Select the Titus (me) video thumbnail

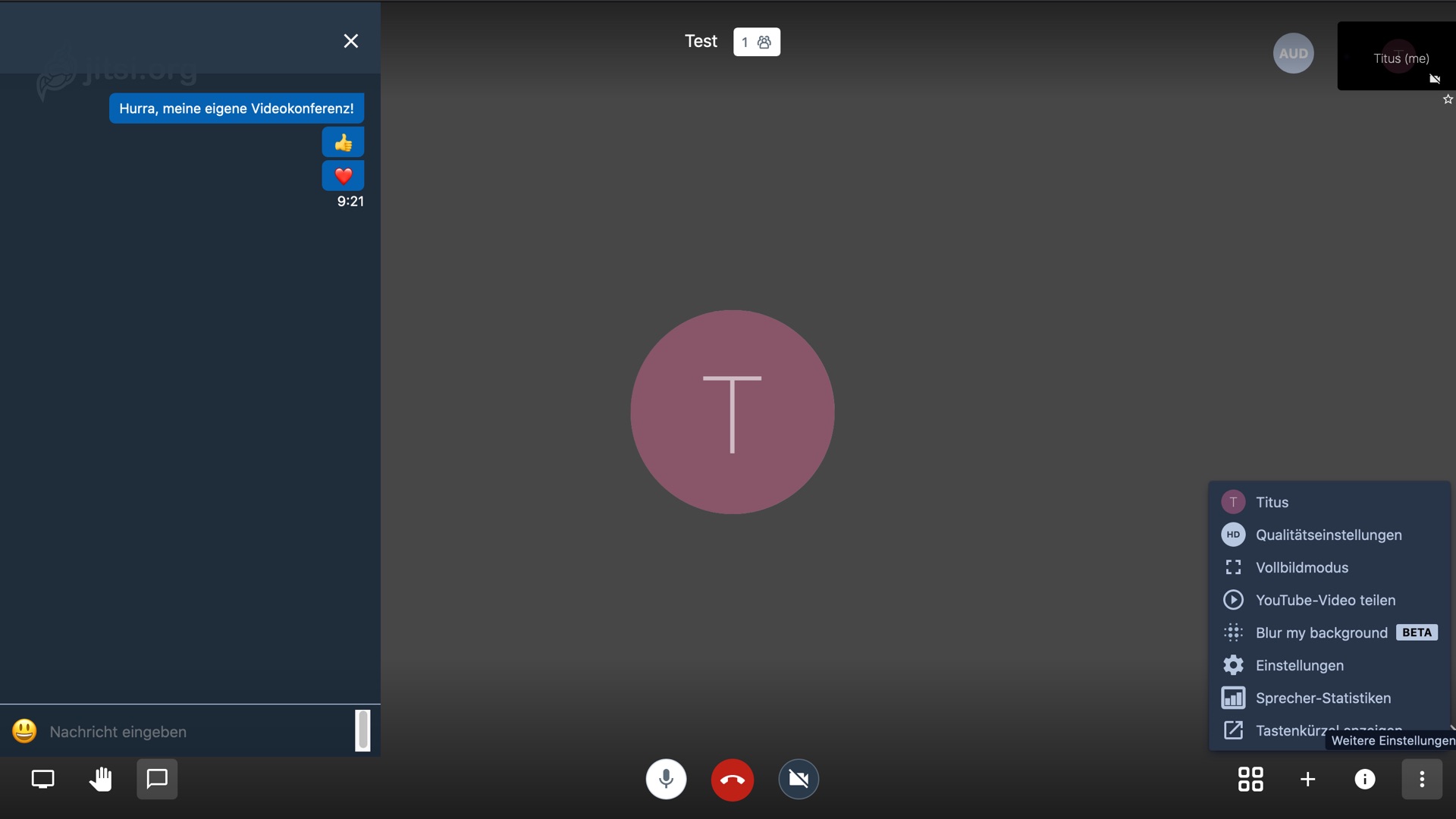(1395, 57)
